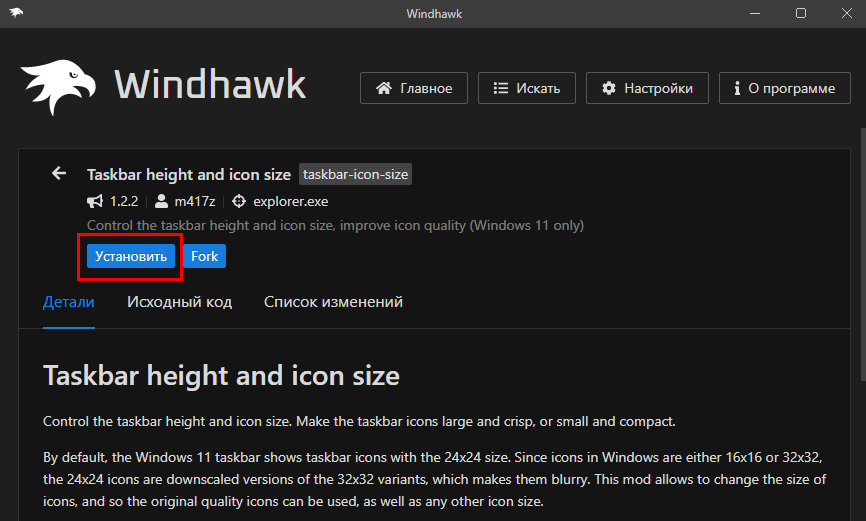Install the mod with Установить button
Viewport: 866px width, 521px height.
pos(131,256)
